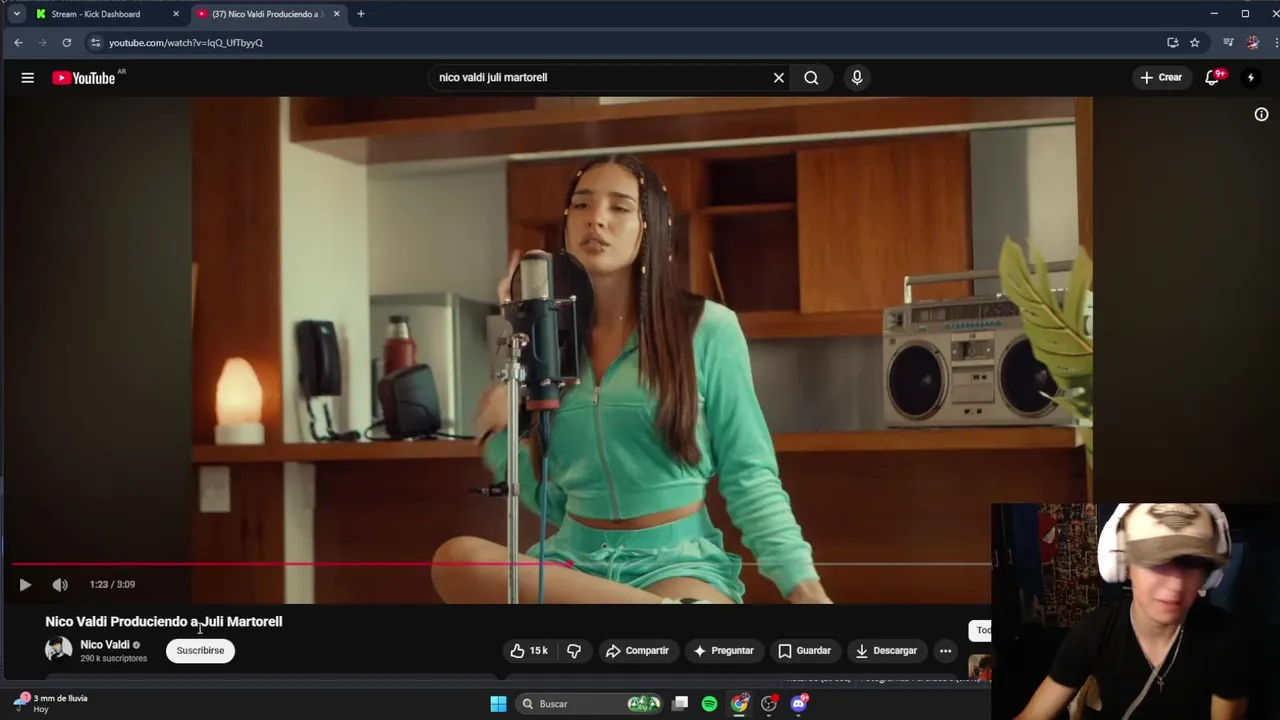
Task: Open the lightning bolt account avatar
Action: click(1250, 77)
